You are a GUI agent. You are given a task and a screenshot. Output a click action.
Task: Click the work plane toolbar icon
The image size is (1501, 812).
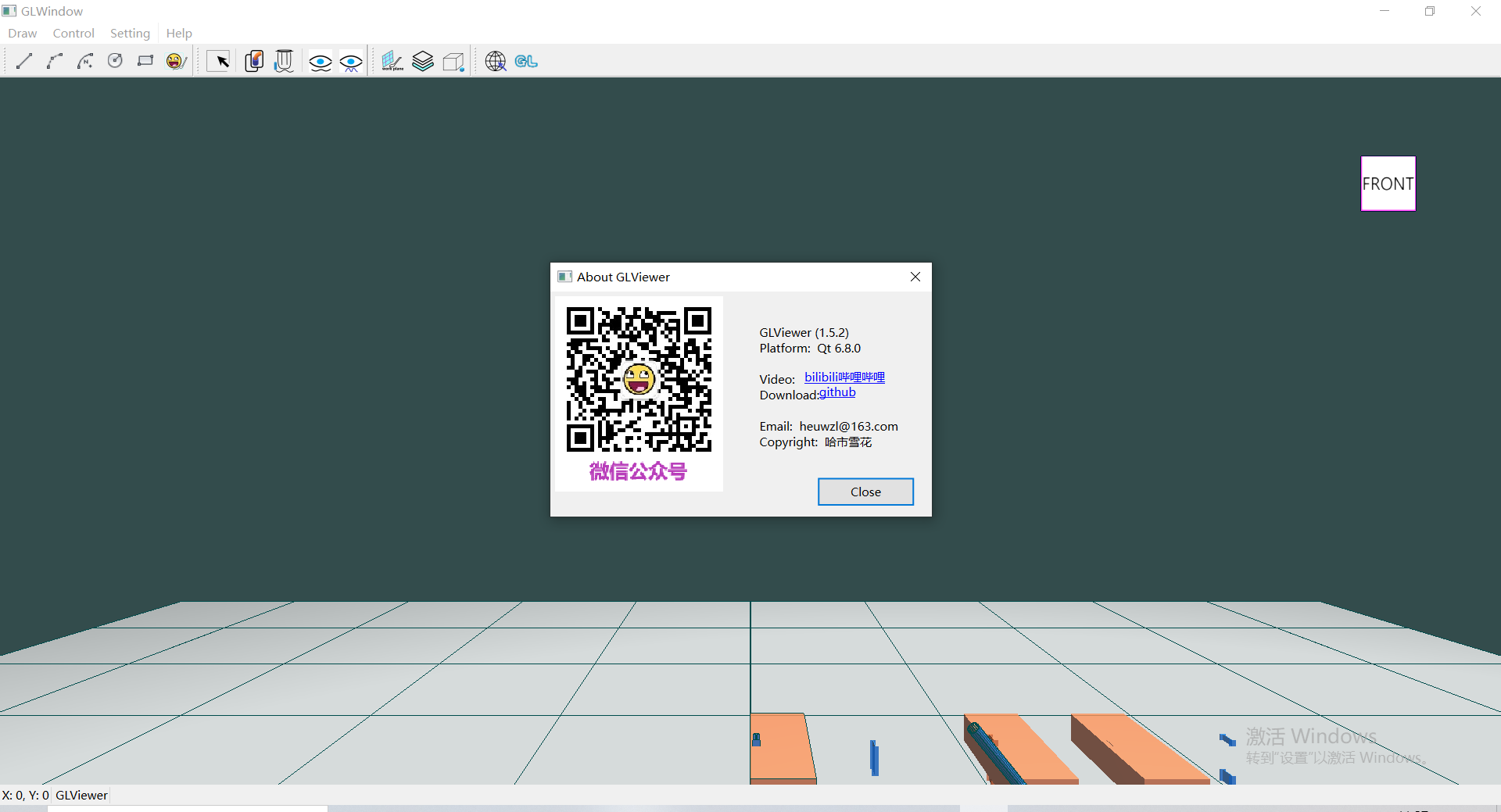[392, 61]
